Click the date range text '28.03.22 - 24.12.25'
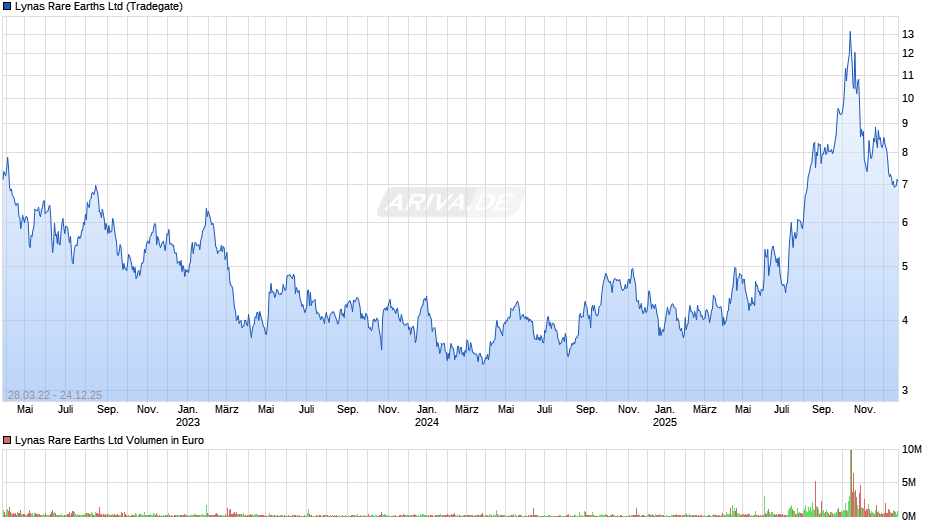Viewport: 940px width, 526px height. coord(55,395)
